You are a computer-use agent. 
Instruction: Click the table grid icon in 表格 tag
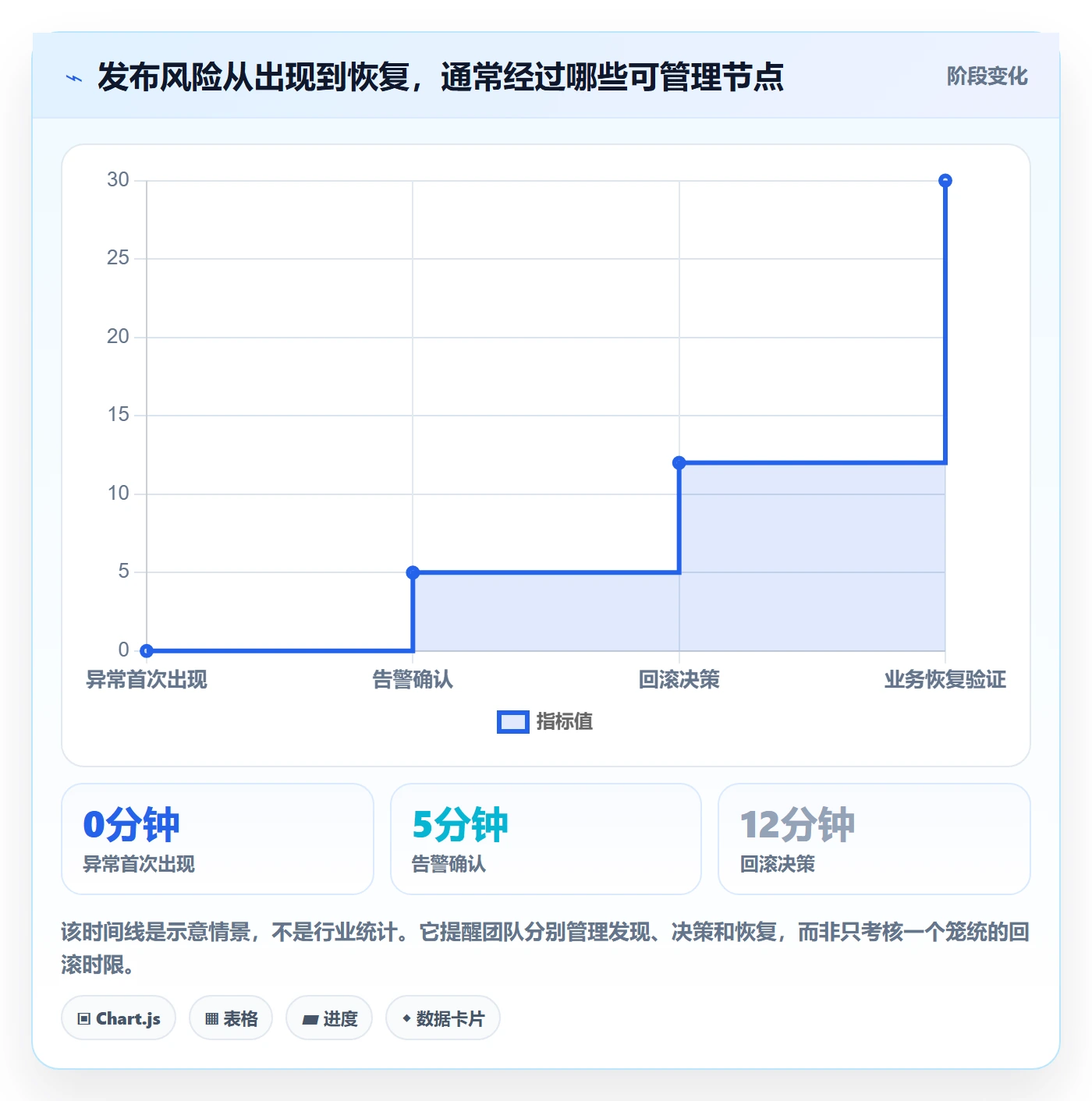click(x=211, y=1018)
